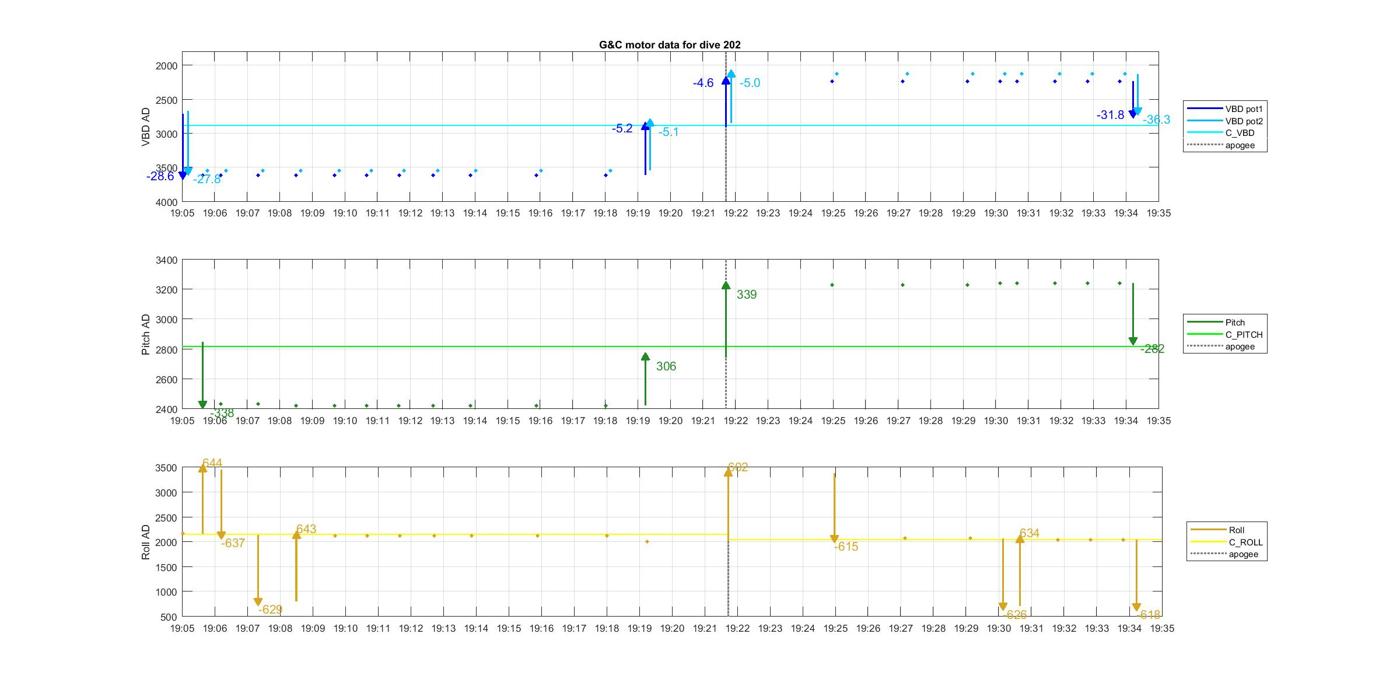Viewport: 1400px width, 693px height.
Task: Click the "2000" tick on VBD AD axis
Action: [x=166, y=66]
